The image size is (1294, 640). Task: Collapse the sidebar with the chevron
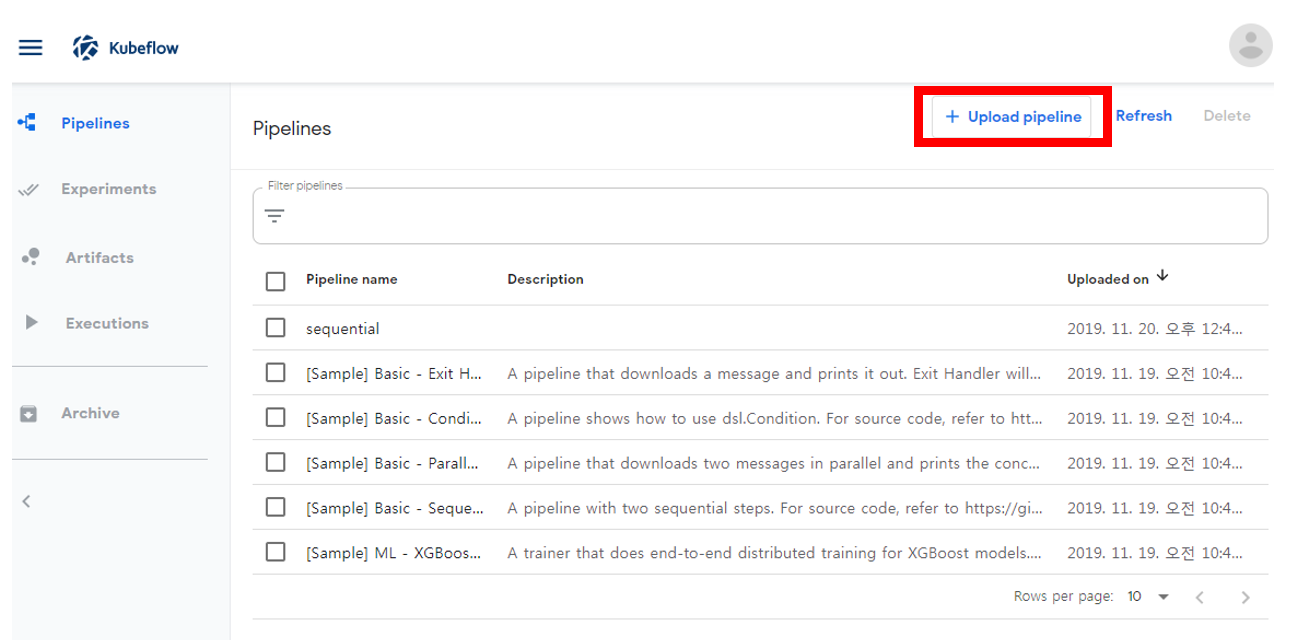click(27, 501)
